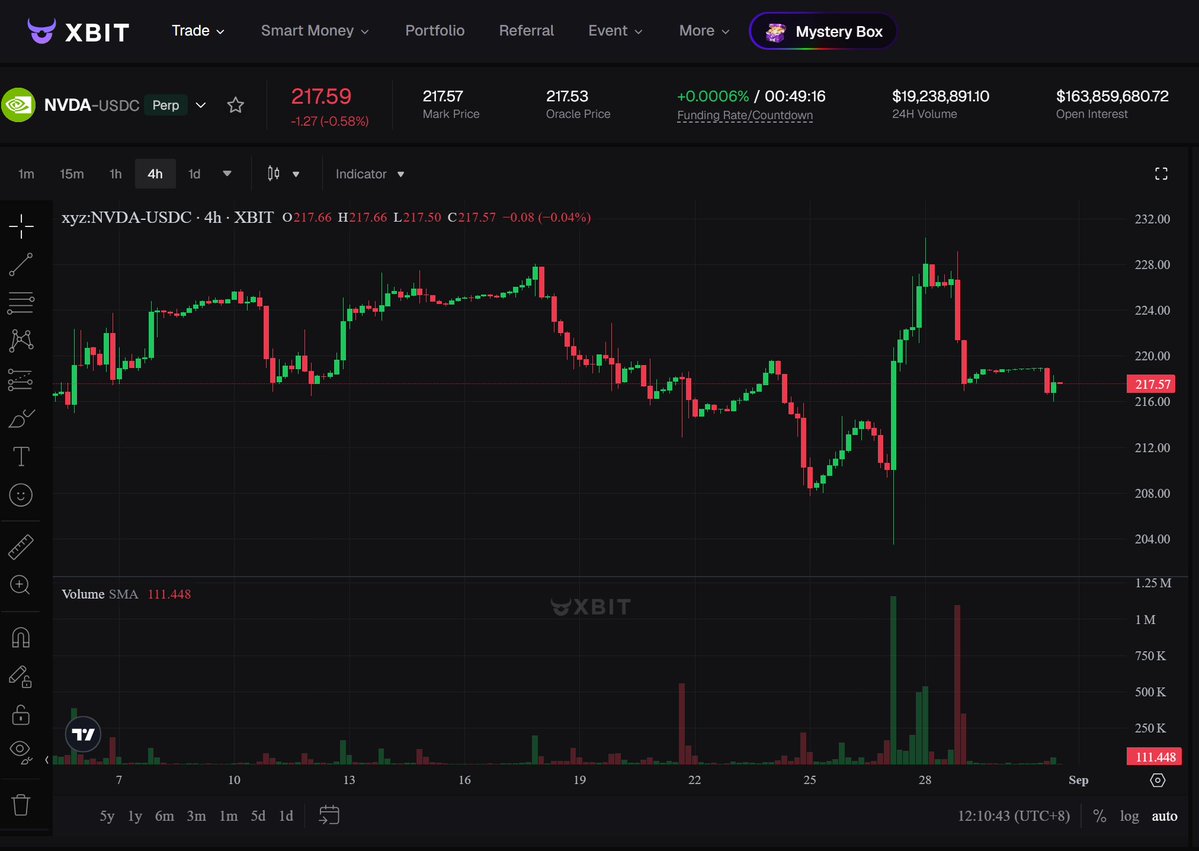Set chart range to 5d
The width and height of the screenshot is (1199, 851).
click(258, 816)
